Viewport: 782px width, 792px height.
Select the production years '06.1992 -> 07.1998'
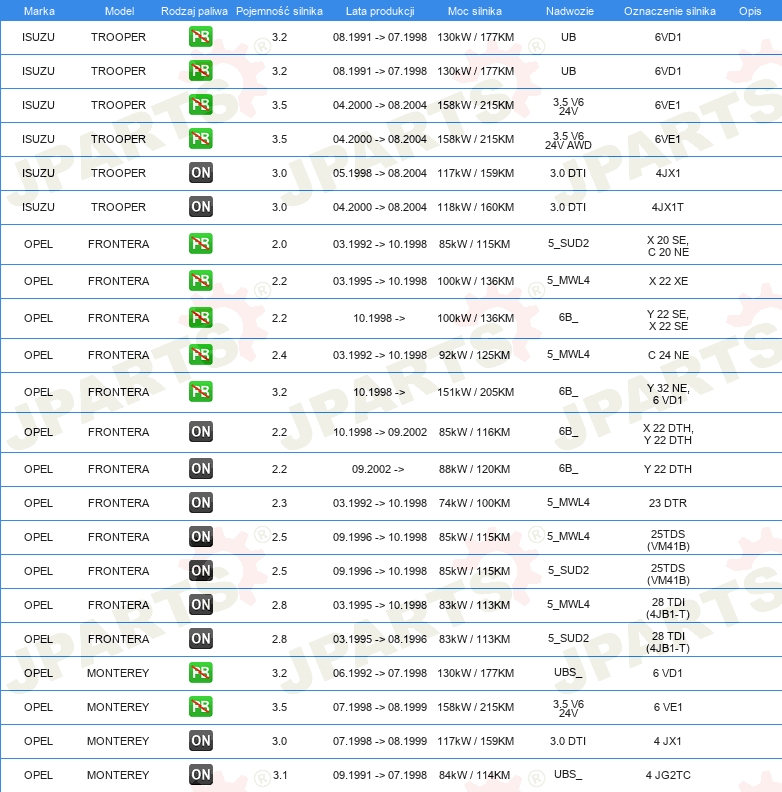click(379, 673)
